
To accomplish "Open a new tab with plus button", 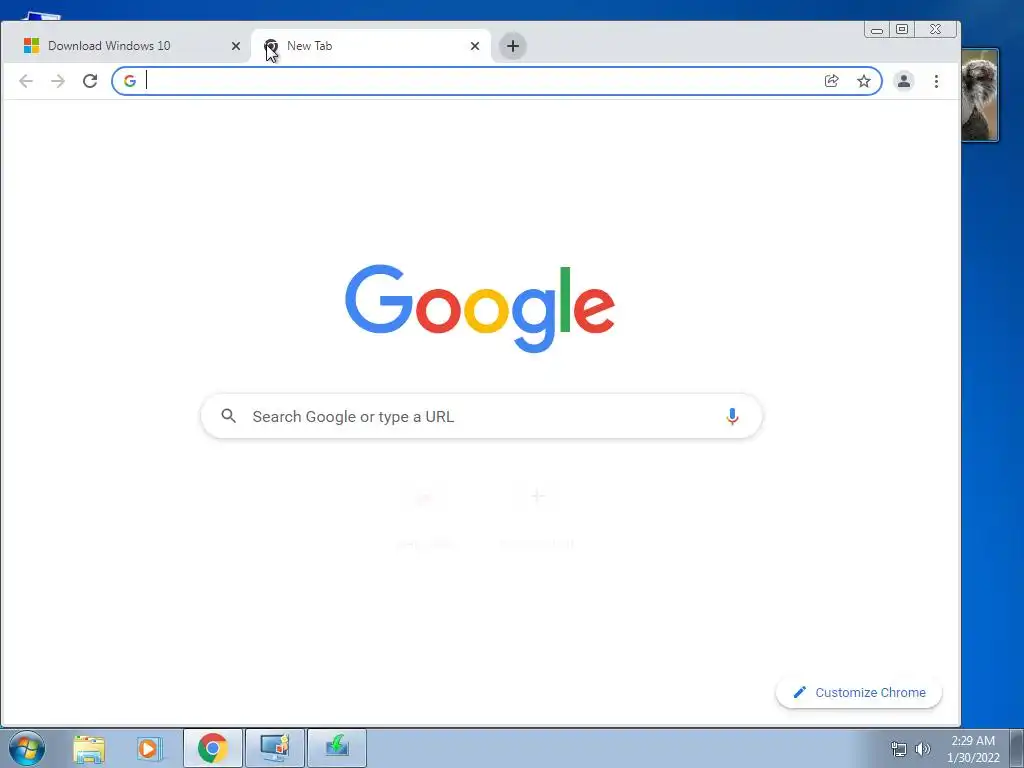I will point(513,46).
